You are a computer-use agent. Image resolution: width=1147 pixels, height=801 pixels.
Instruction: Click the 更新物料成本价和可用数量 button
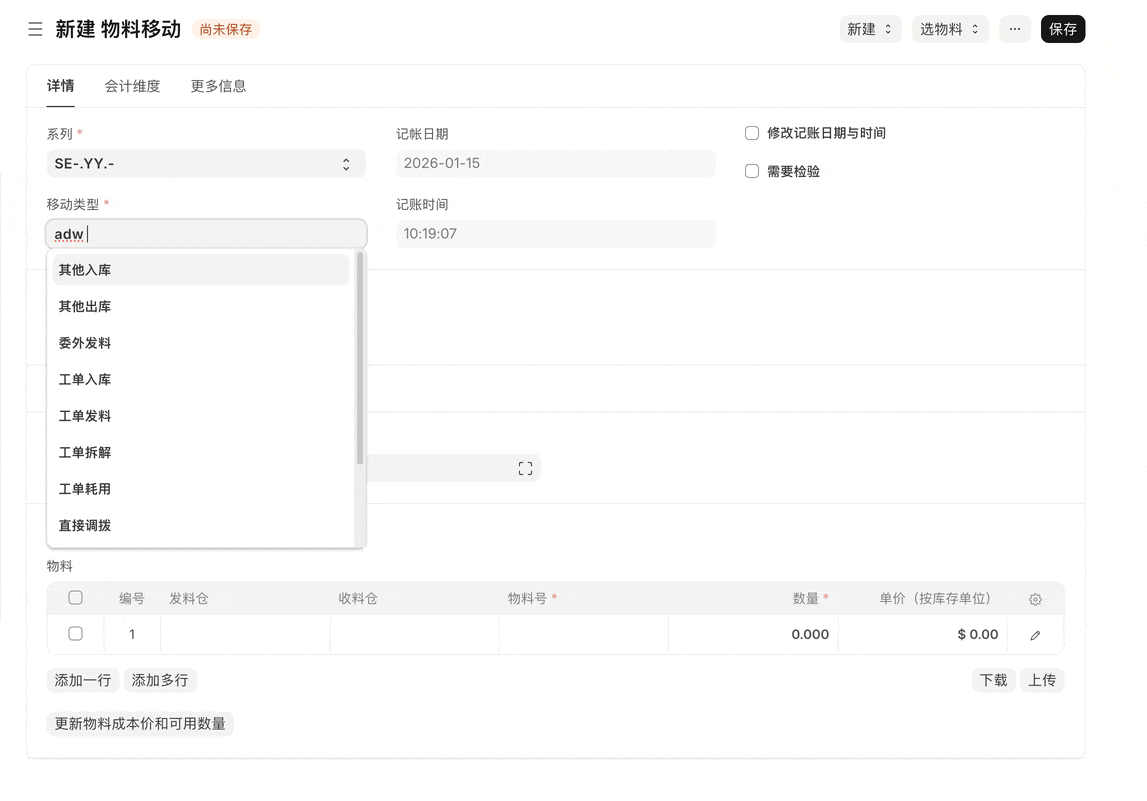coord(140,723)
